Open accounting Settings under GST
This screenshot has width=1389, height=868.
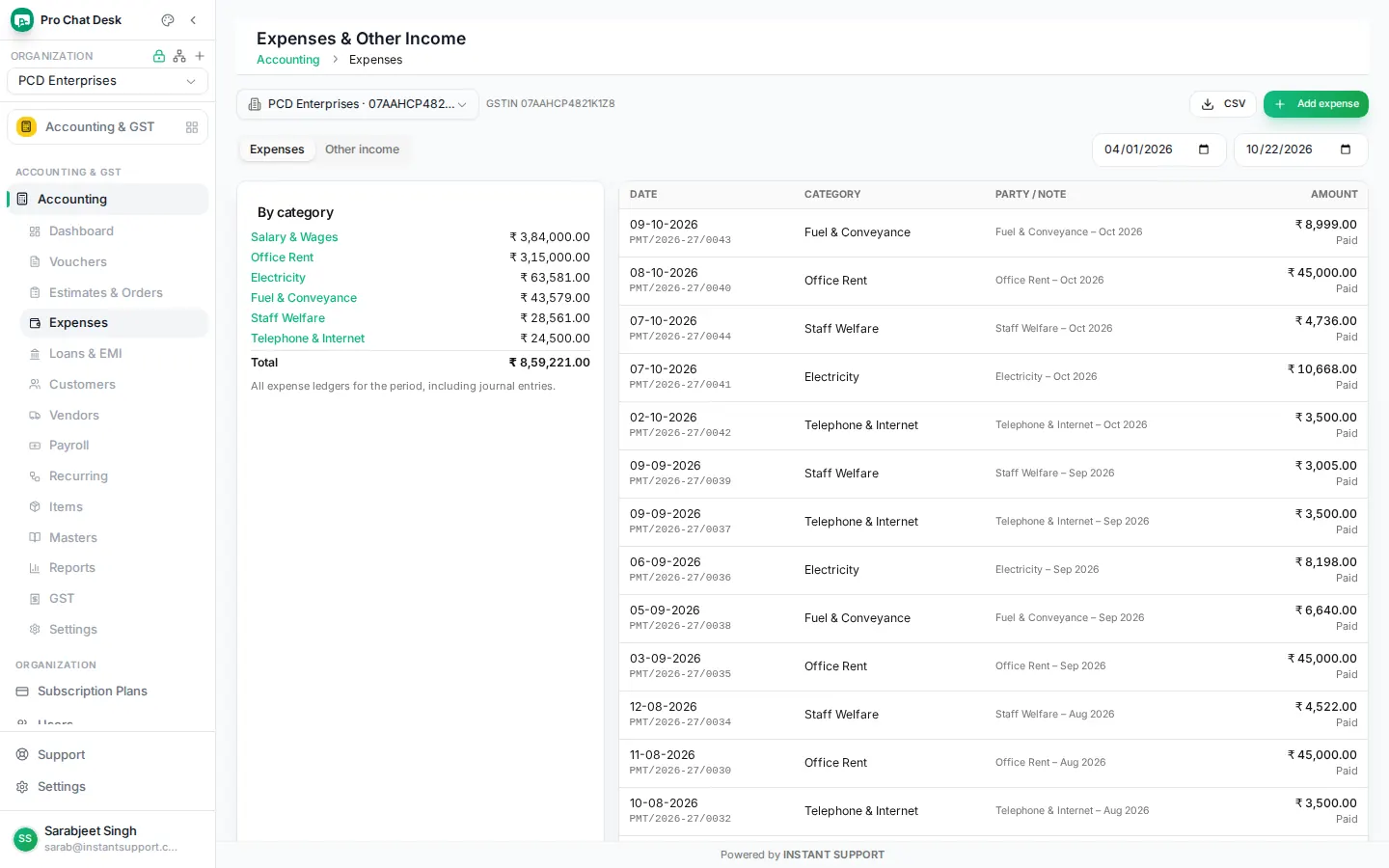click(114, 630)
